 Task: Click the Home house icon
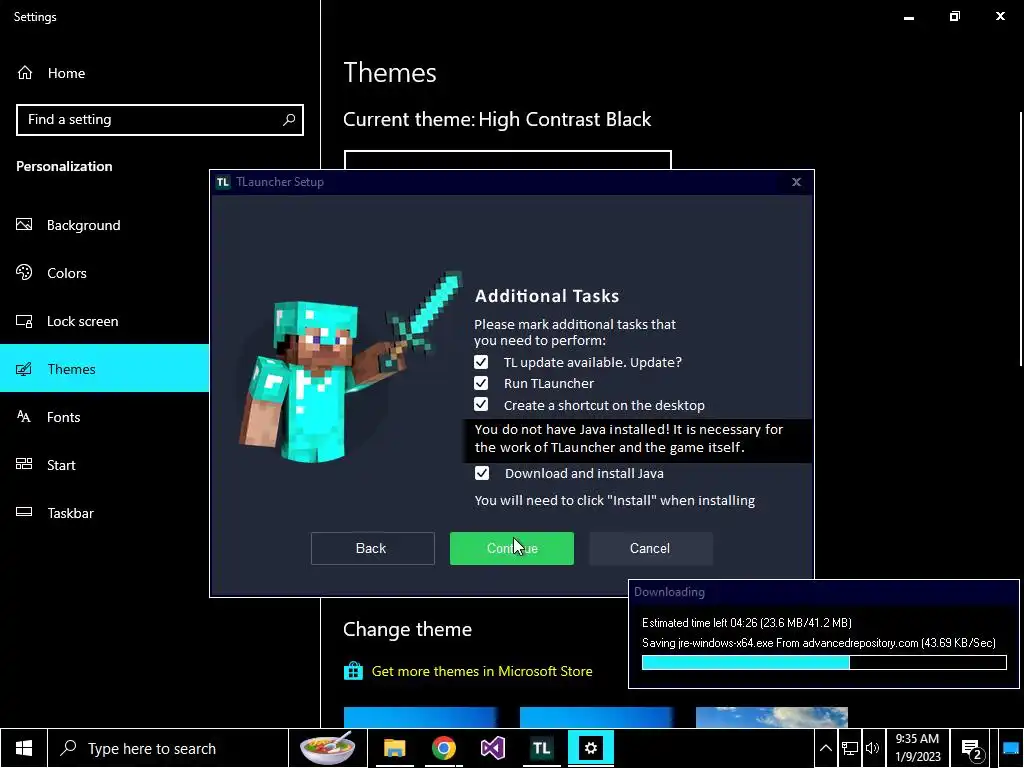pyautogui.click(x=25, y=72)
